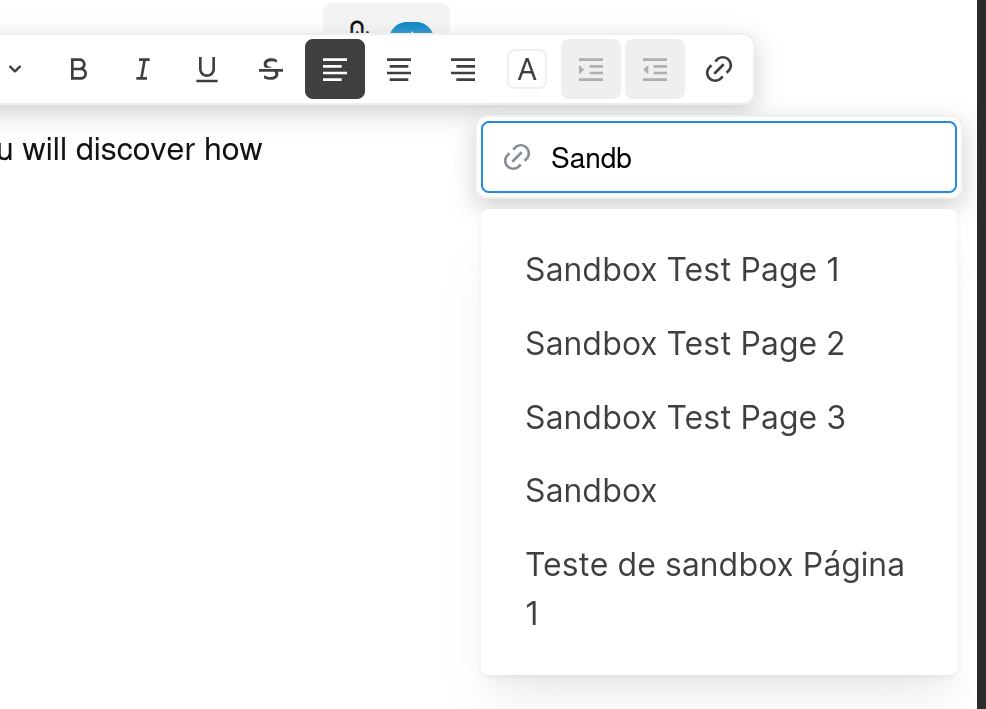The width and height of the screenshot is (986, 709).
Task: Increase indent of the paragraph
Action: 591,69
